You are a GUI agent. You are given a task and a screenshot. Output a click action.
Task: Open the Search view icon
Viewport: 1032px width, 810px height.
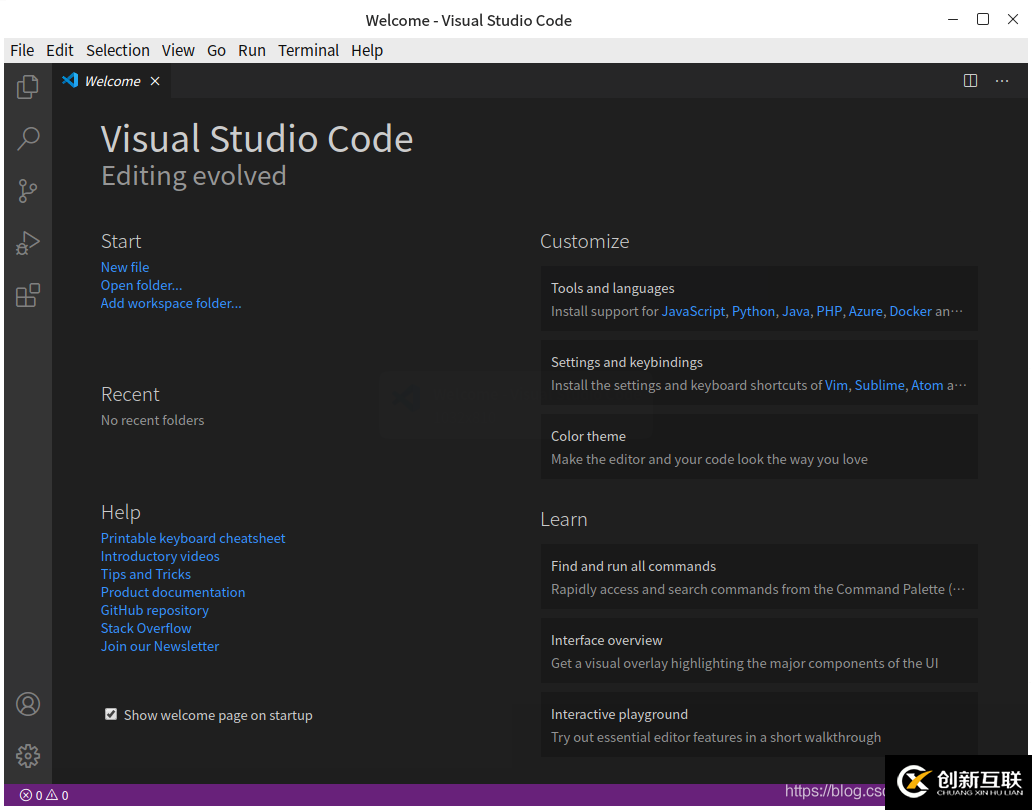click(28, 138)
